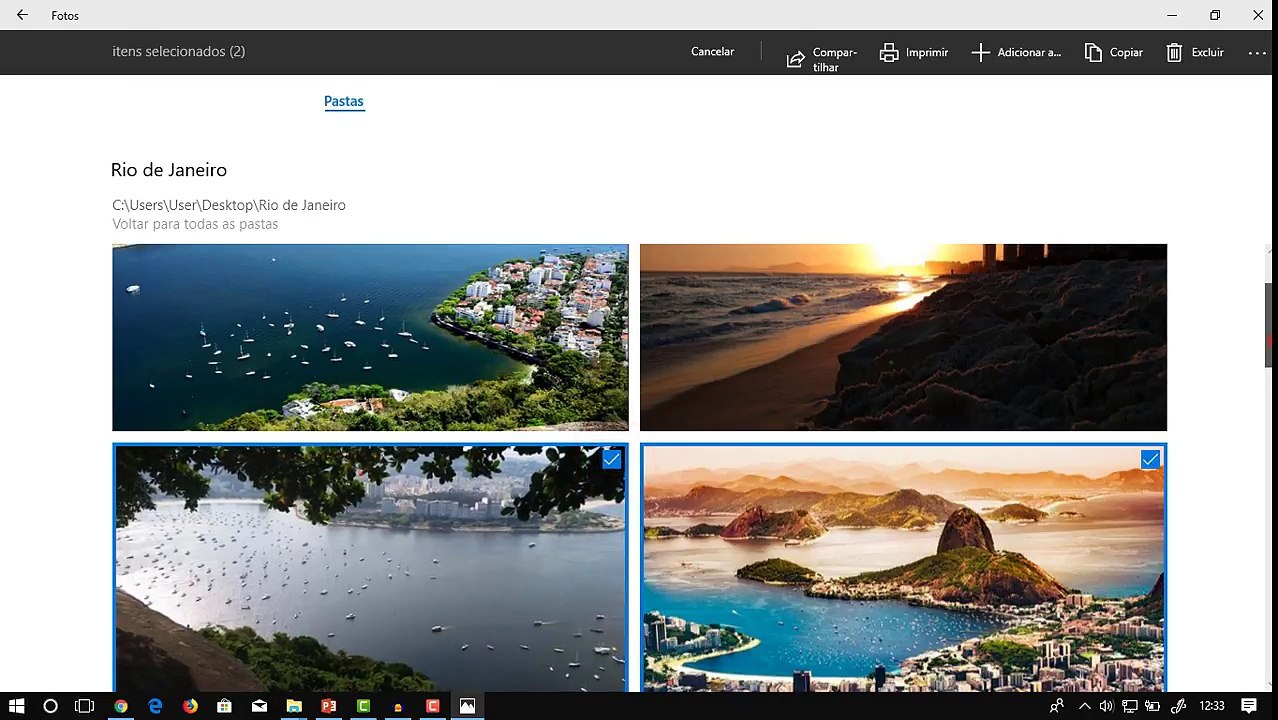The height and width of the screenshot is (720, 1278).
Task: Click Voltar para todas as pastas link
Action: [195, 224]
